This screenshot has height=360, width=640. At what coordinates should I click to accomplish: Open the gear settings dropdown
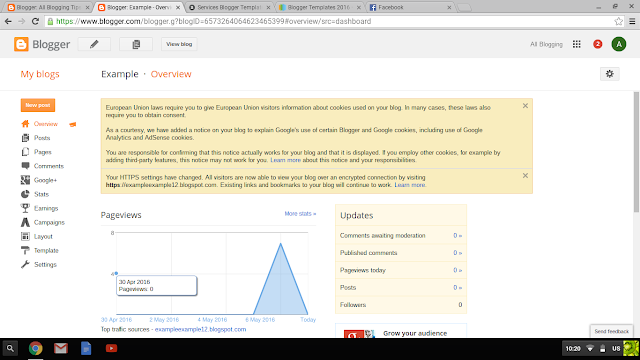(609, 74)
